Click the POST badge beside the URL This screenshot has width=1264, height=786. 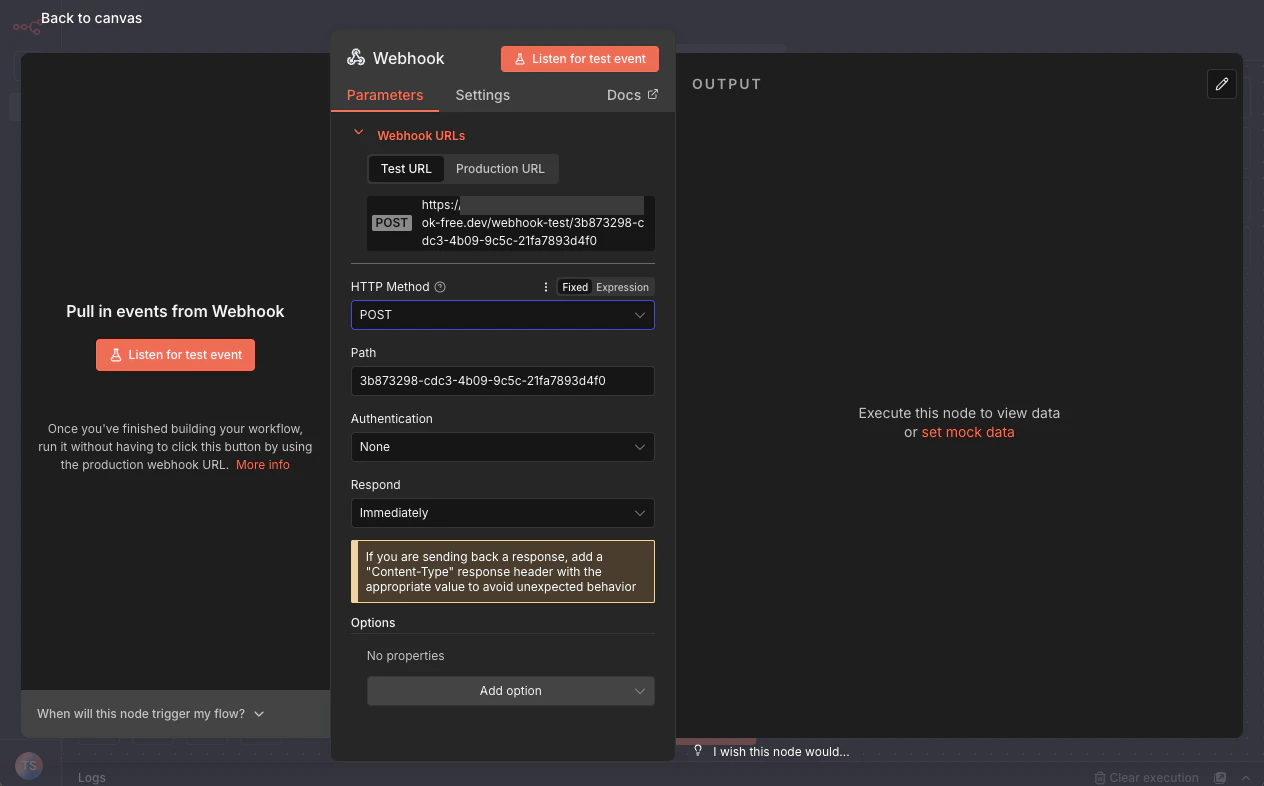coord(392,223)
